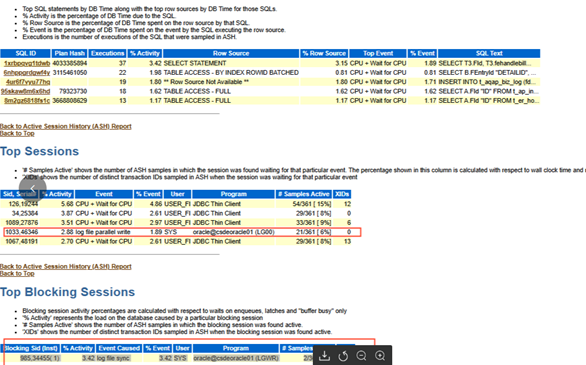Click plan hash value 4033385894
Screen dimensions: 586x365
(x=70, y=63)
